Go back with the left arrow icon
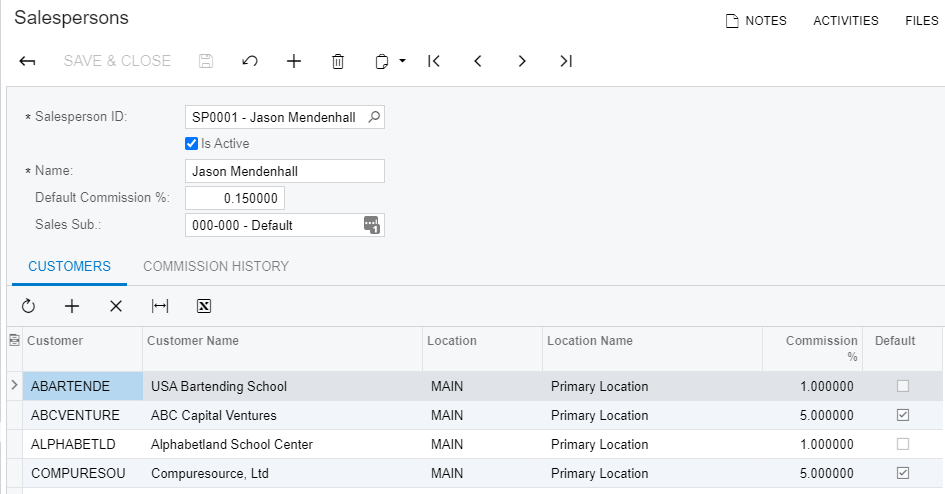This screenshot has width=945, height=494. point(27,61)
